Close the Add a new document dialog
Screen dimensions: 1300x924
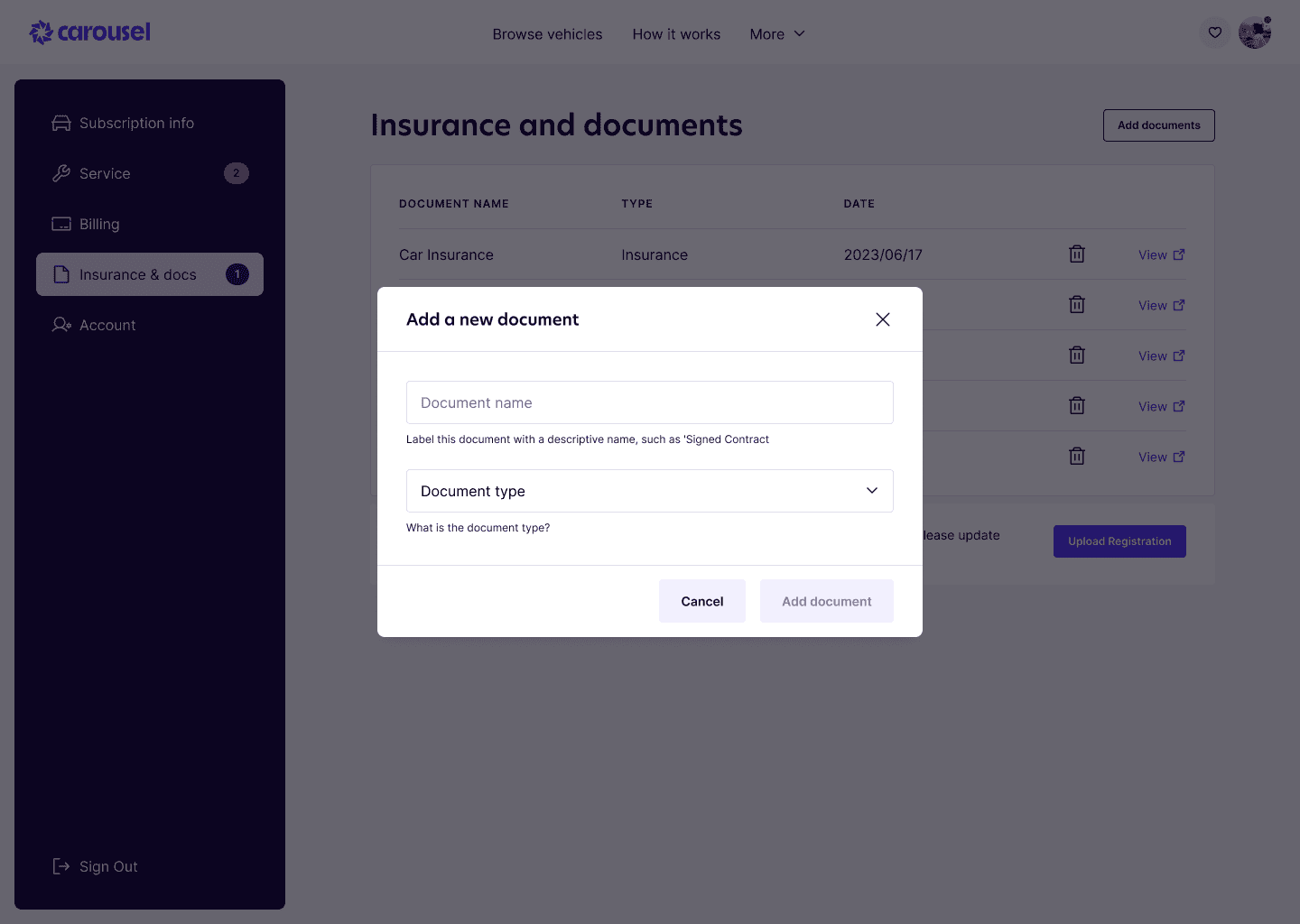pyautogui.click(x=882, y=319)
